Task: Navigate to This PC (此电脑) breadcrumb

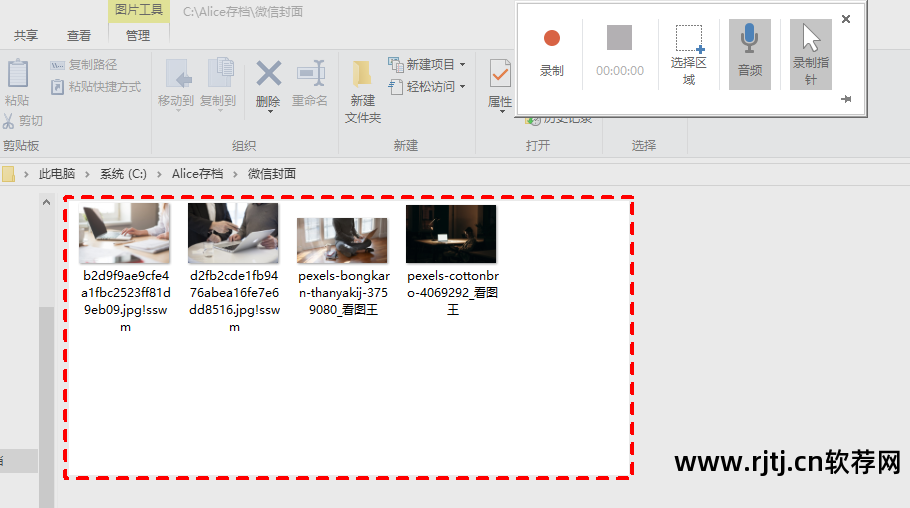Action: point(57,174)
